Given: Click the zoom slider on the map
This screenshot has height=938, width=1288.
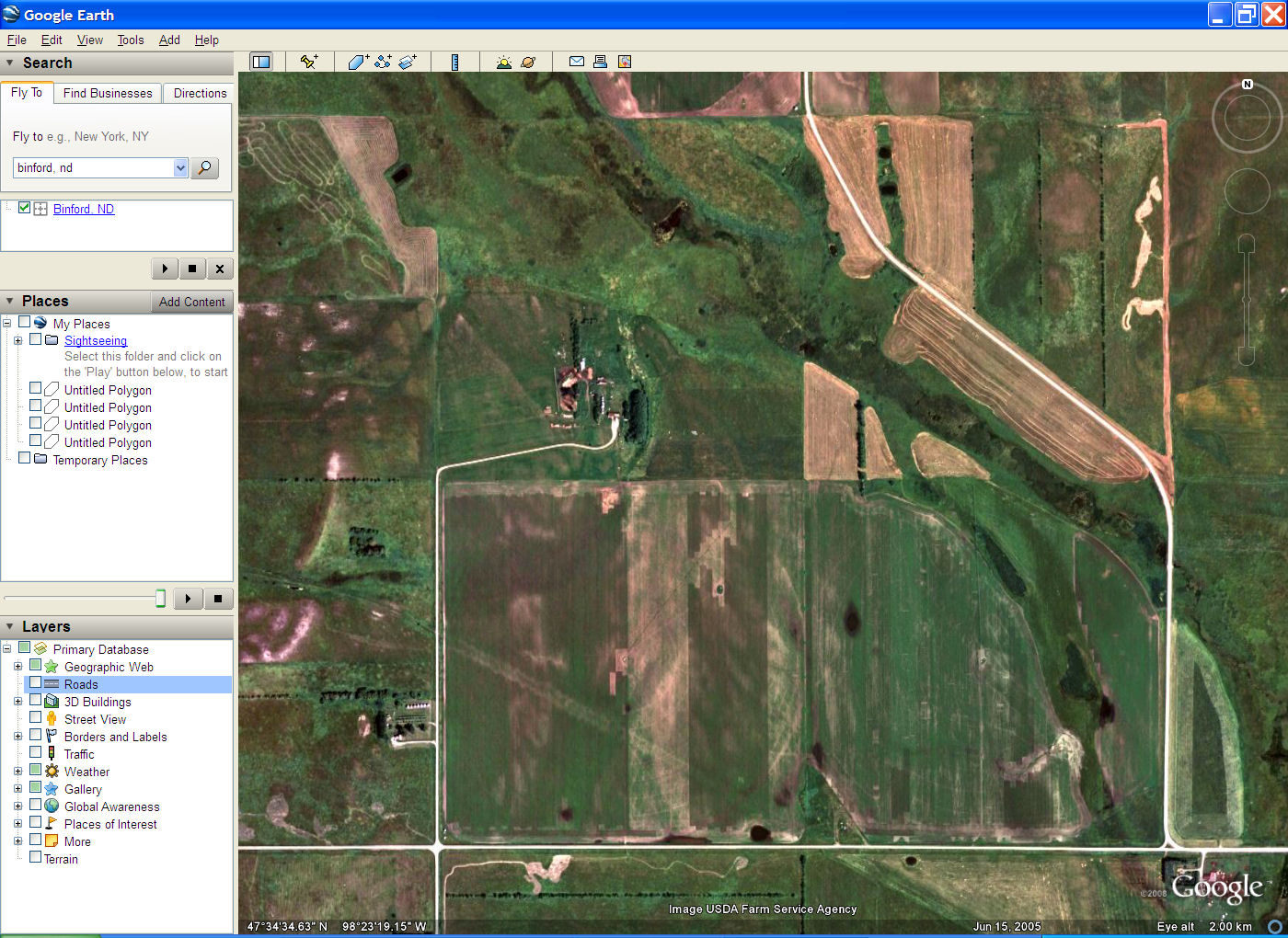Looking at the screenshot, I should 1247,300.
